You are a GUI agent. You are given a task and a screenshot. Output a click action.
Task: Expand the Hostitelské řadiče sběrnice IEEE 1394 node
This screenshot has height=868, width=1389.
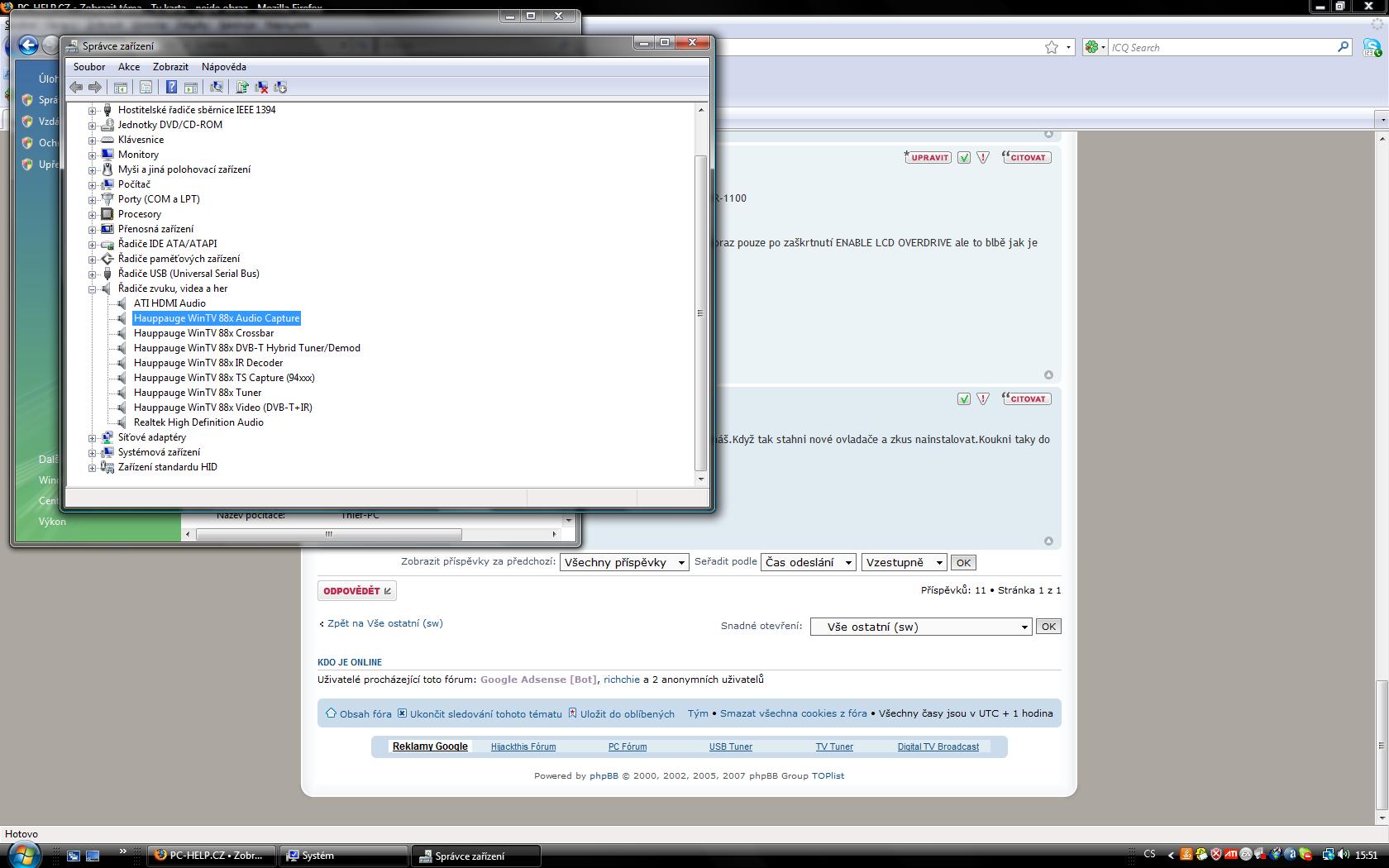93,110
